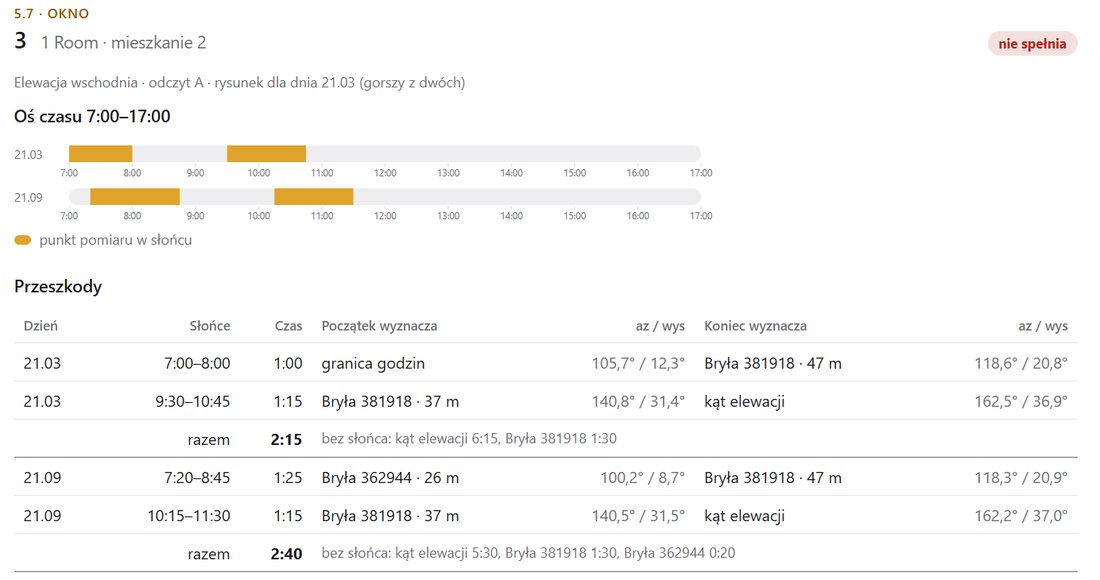This screenshot has width=1100, height=580.
Task: Click the "140,8° / 31,4°" value
Action: (x=638, y=401)
